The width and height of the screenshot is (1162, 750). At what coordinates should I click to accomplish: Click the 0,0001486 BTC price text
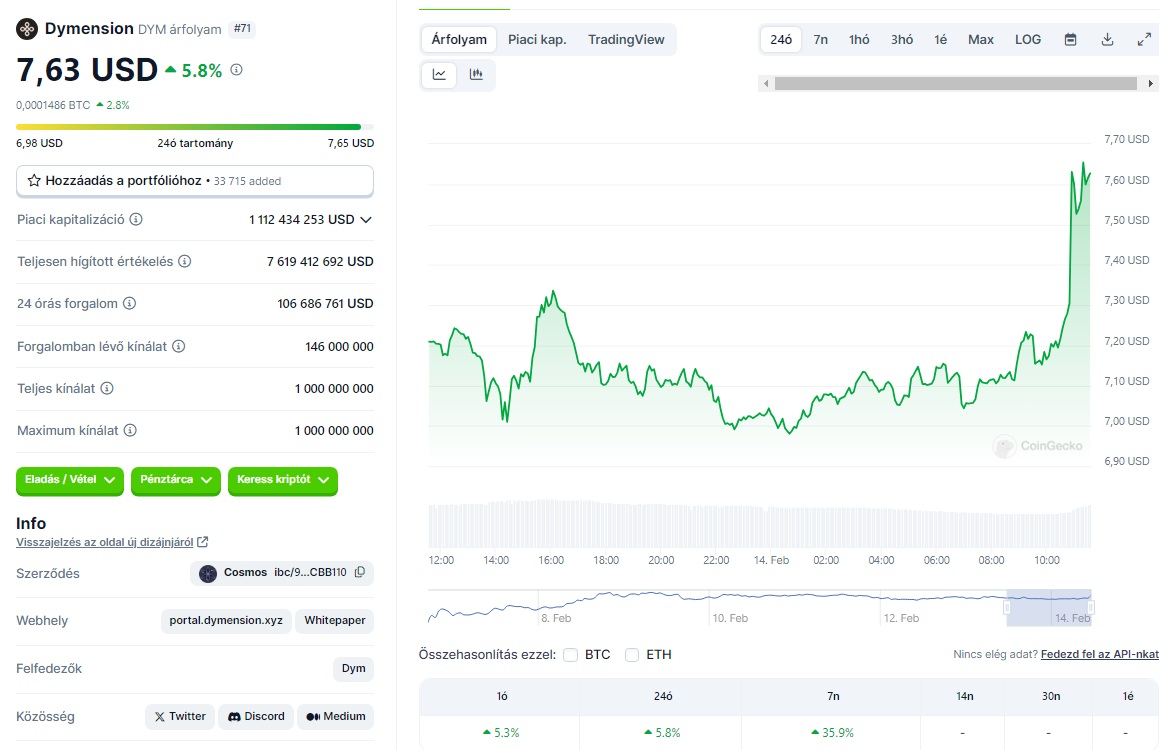click(53, 105)
